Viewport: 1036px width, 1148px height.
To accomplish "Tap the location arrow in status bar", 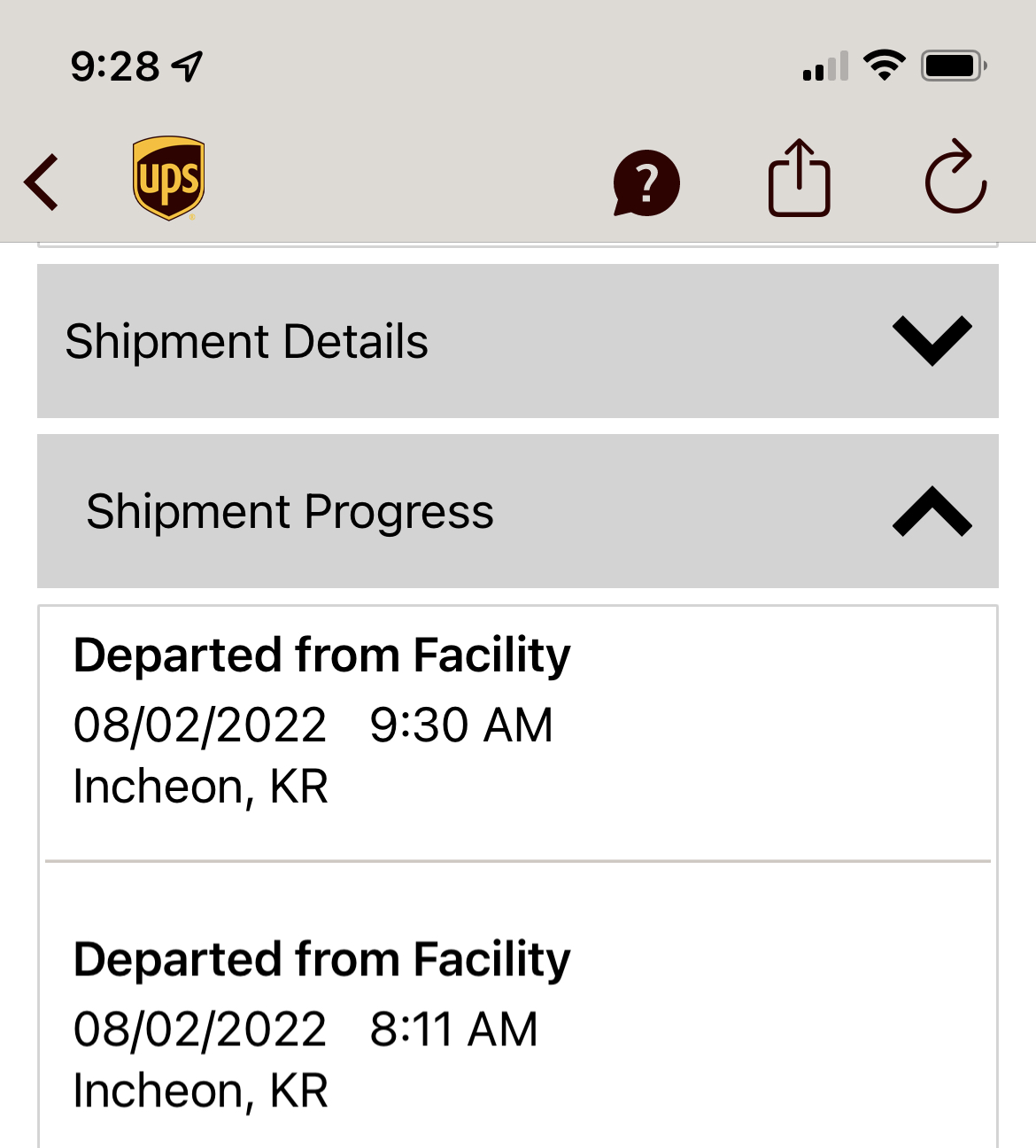I will click(x=188, y=66).
